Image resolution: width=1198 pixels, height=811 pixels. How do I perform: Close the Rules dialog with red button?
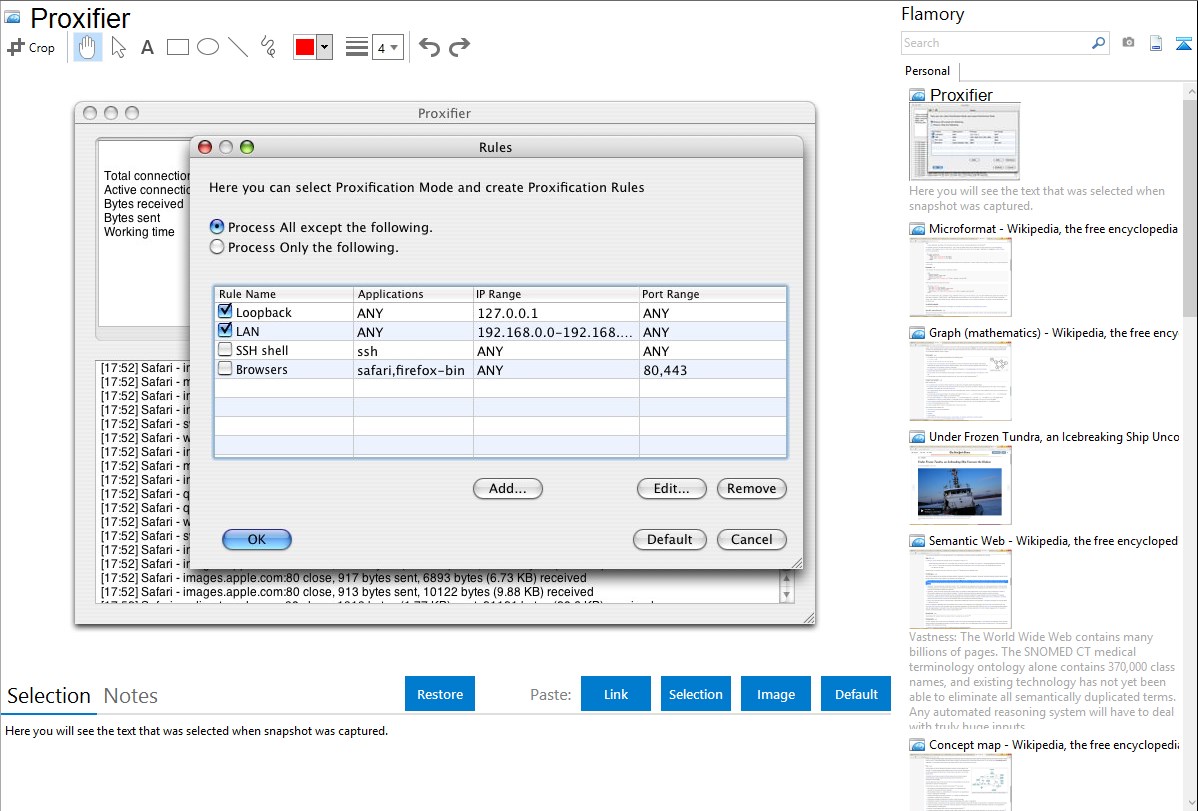(x=205, y=147)
